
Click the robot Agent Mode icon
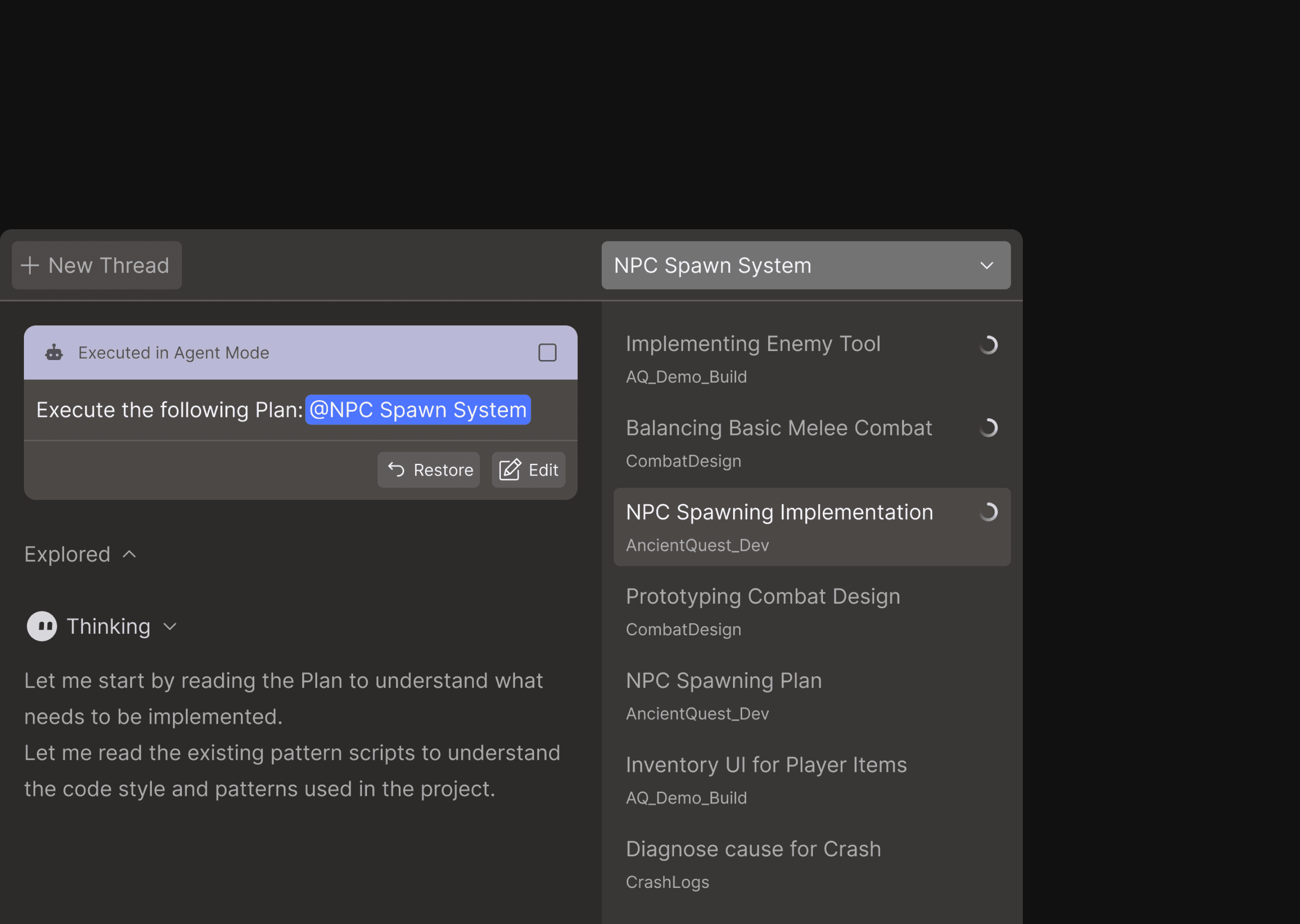click(x=54, y=353)
